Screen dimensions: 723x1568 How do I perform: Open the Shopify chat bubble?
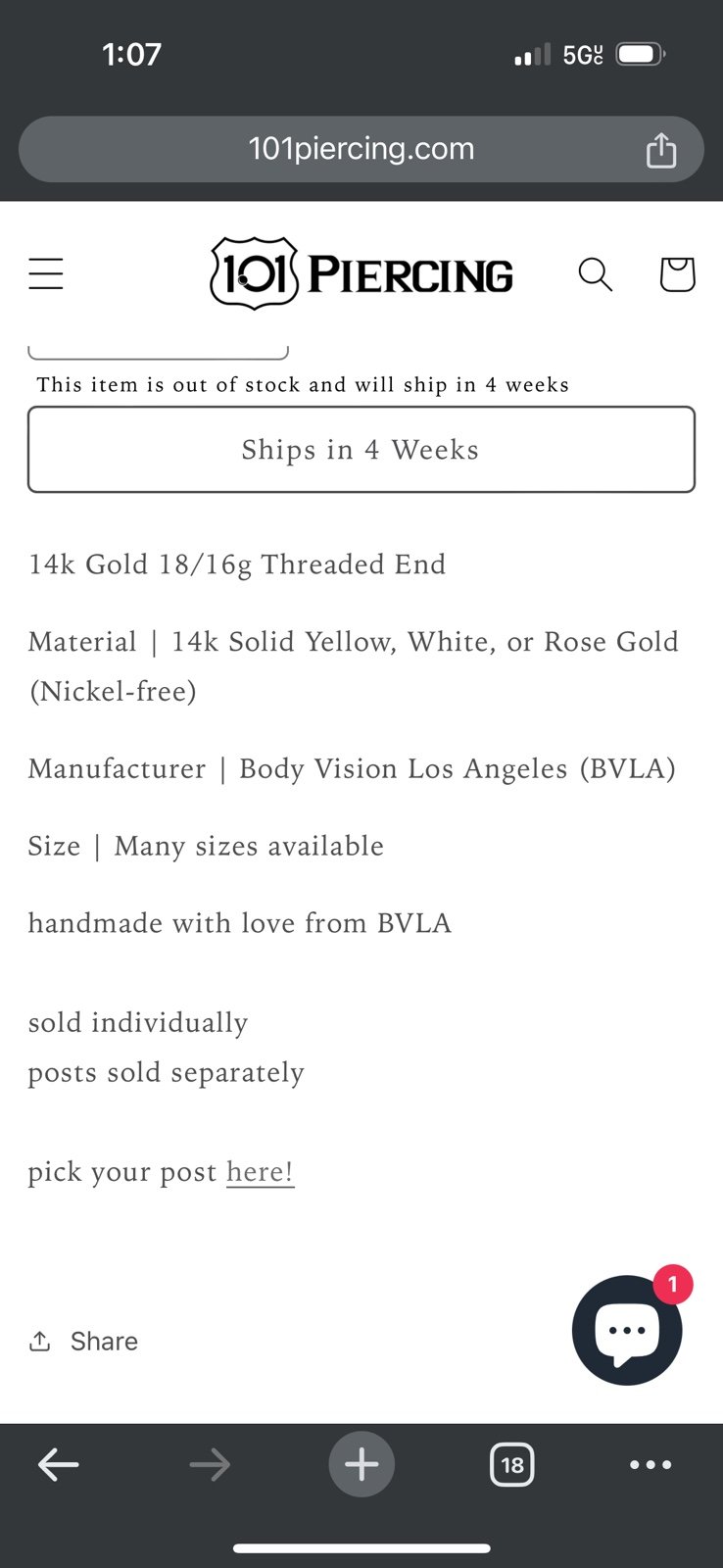[627, 1330]
